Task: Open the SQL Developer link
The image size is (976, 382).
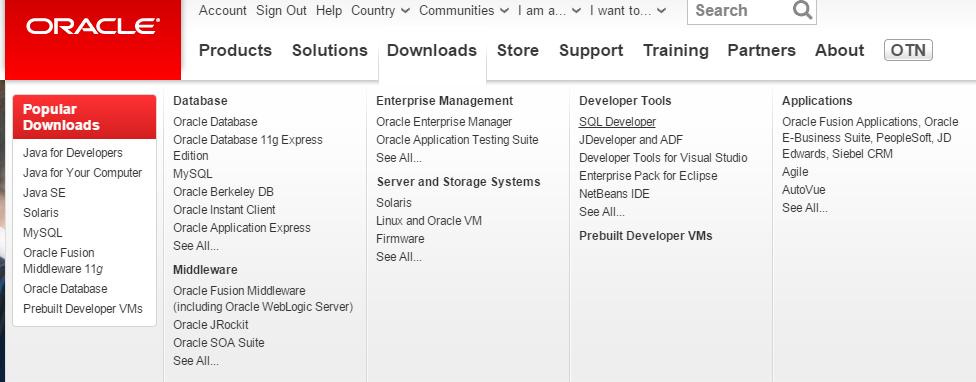Action: (617, 122)
